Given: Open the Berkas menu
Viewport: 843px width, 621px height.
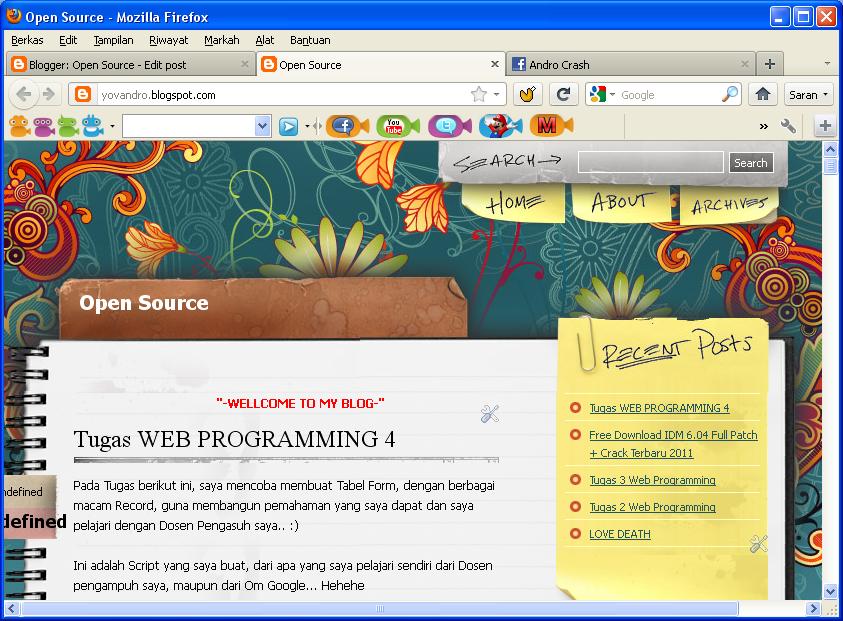Looking at the screenshot, I should (27, 40).
